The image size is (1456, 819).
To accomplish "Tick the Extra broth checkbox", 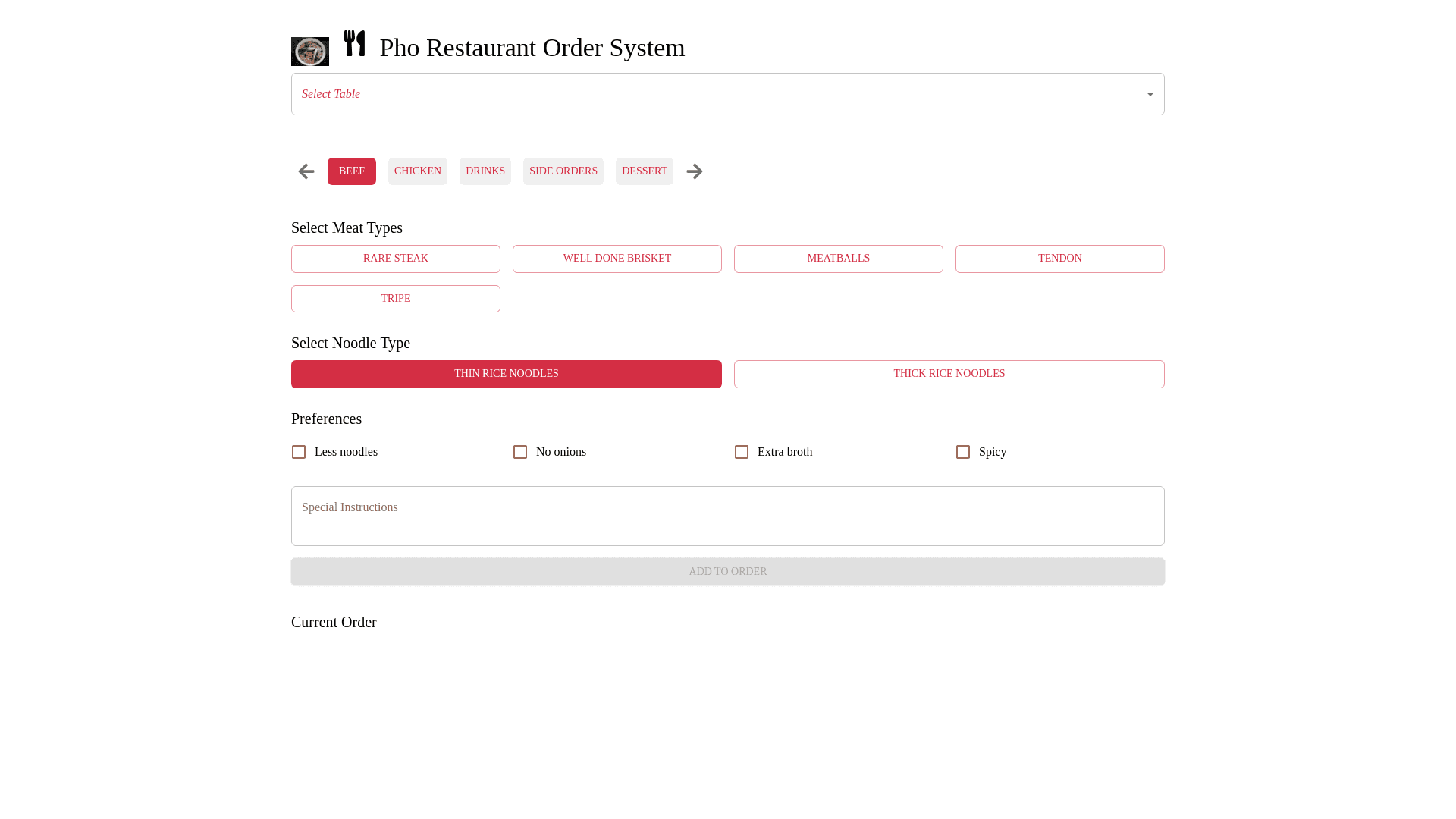I will 742,452.
